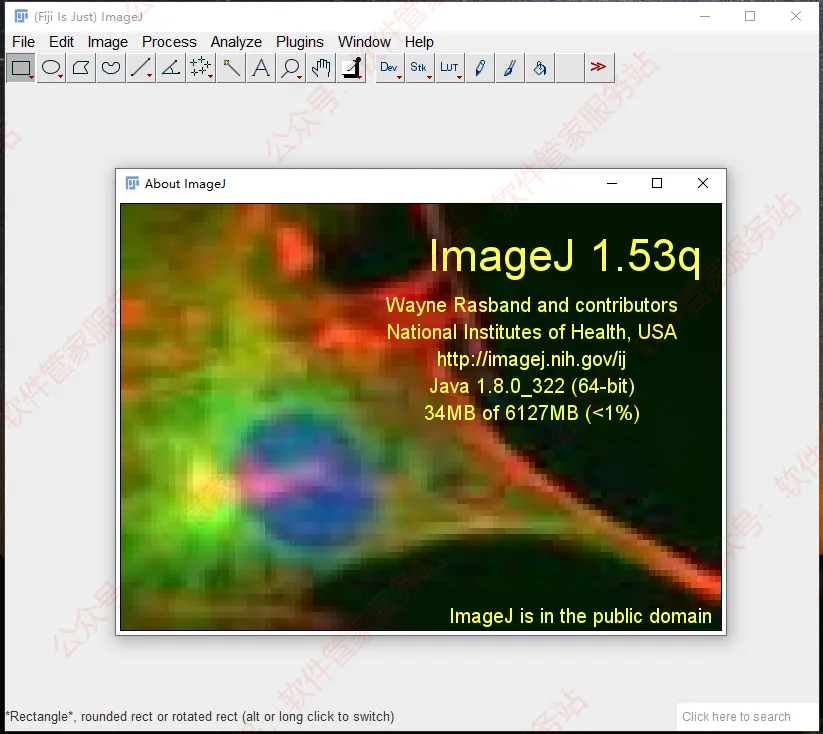
Task: Select the Oval selection tool
Action: tap(51, 68)
